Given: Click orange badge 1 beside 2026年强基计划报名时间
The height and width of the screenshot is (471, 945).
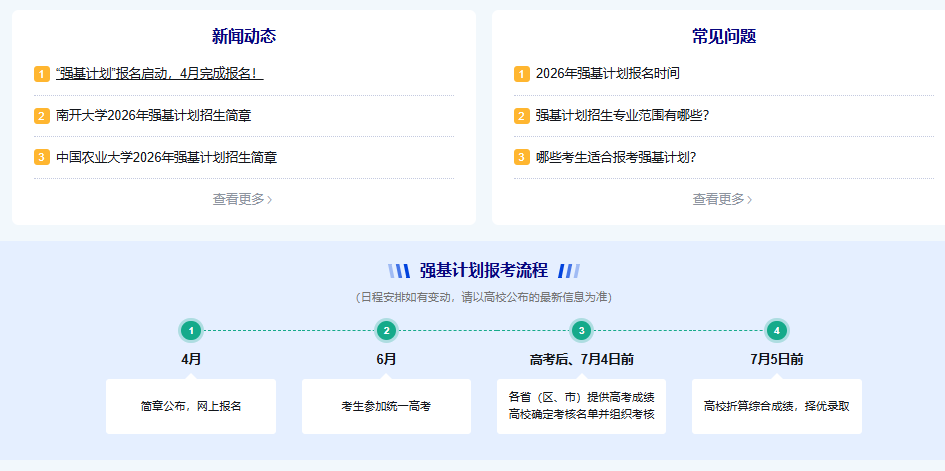Looking at the screenshot, I should pos(521,74).
